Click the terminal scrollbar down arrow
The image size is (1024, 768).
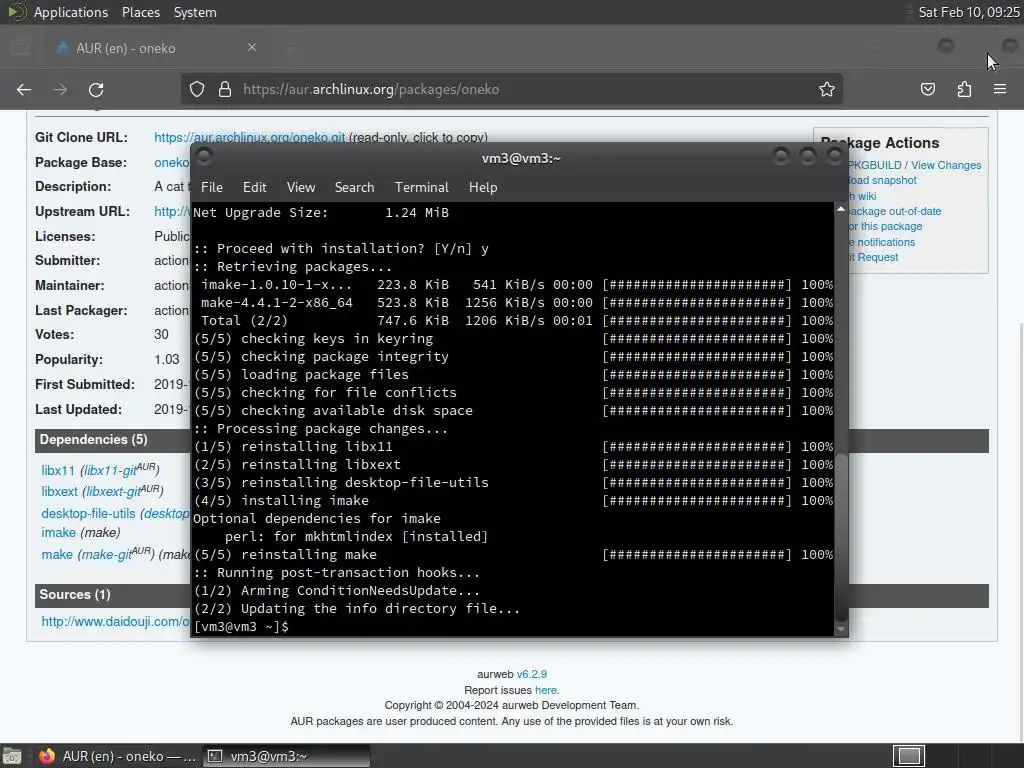click(841, 630)
